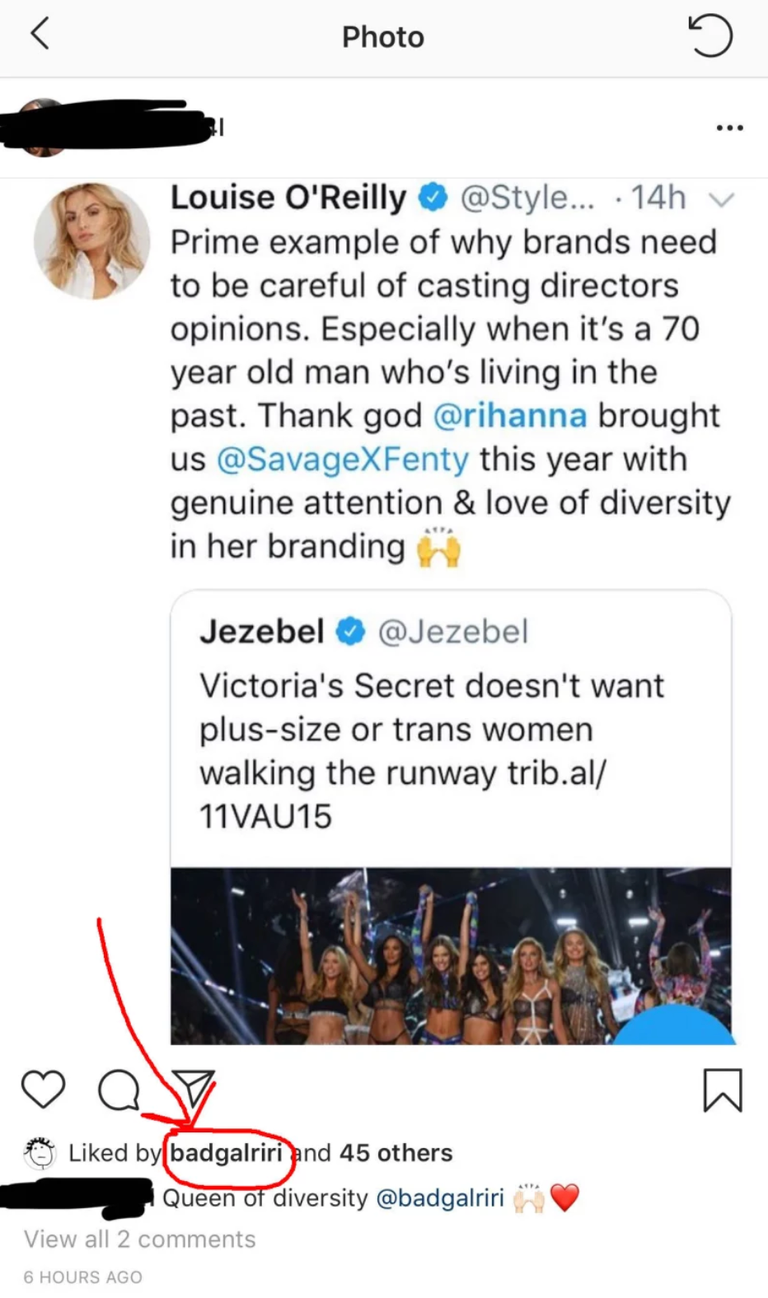Tap @badgalriri mention in caption
This screenshot has width=768, height=1298.
[x=439, y=1197]
